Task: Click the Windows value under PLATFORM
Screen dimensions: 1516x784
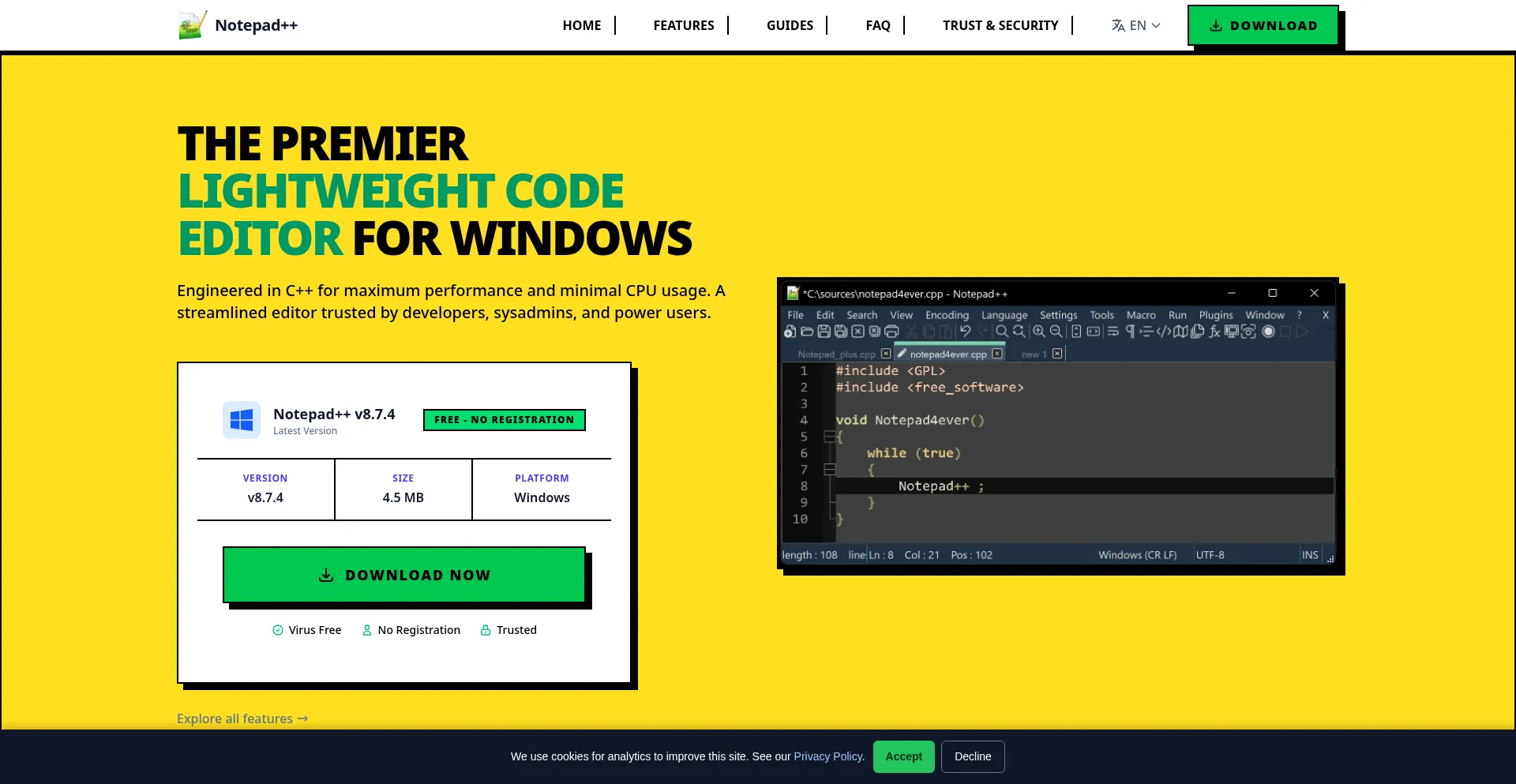Action: [542, 497]
